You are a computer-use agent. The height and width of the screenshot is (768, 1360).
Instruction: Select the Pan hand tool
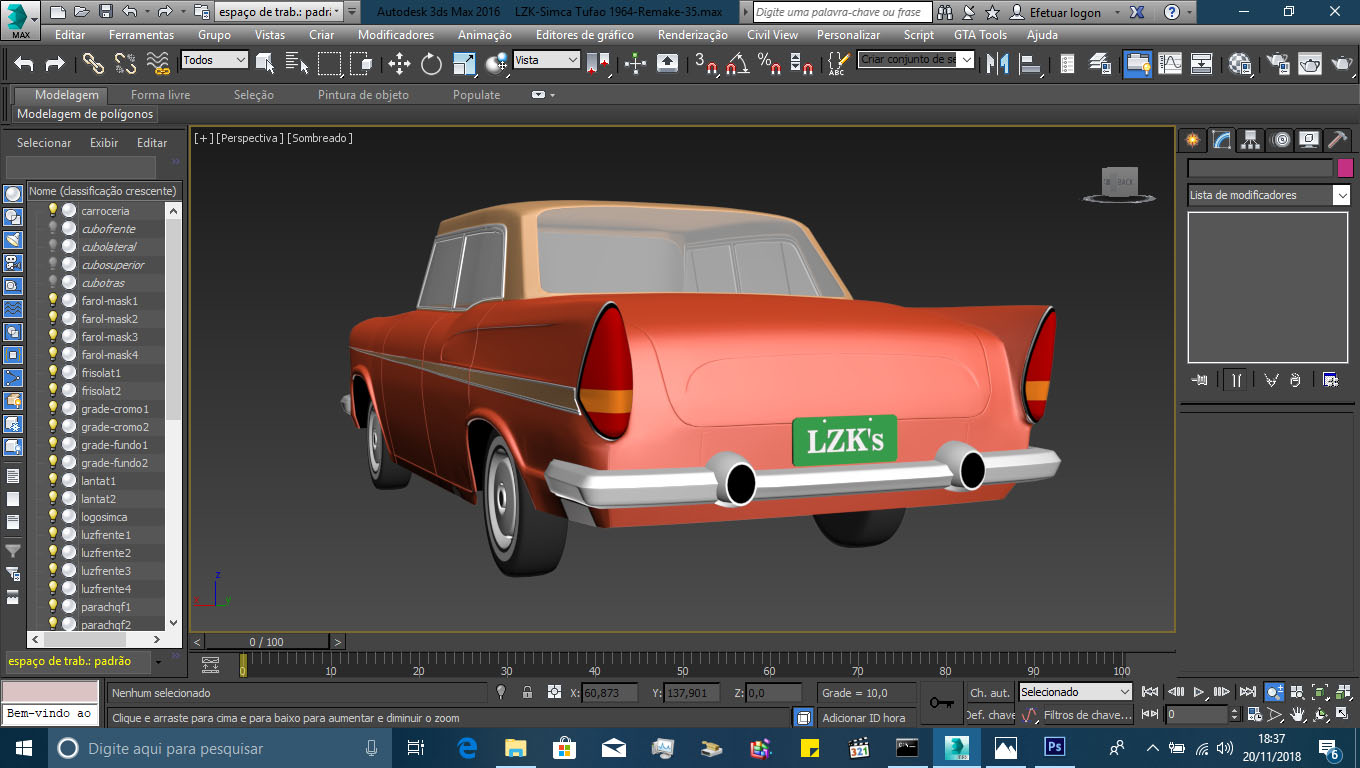coord(1298,714)
